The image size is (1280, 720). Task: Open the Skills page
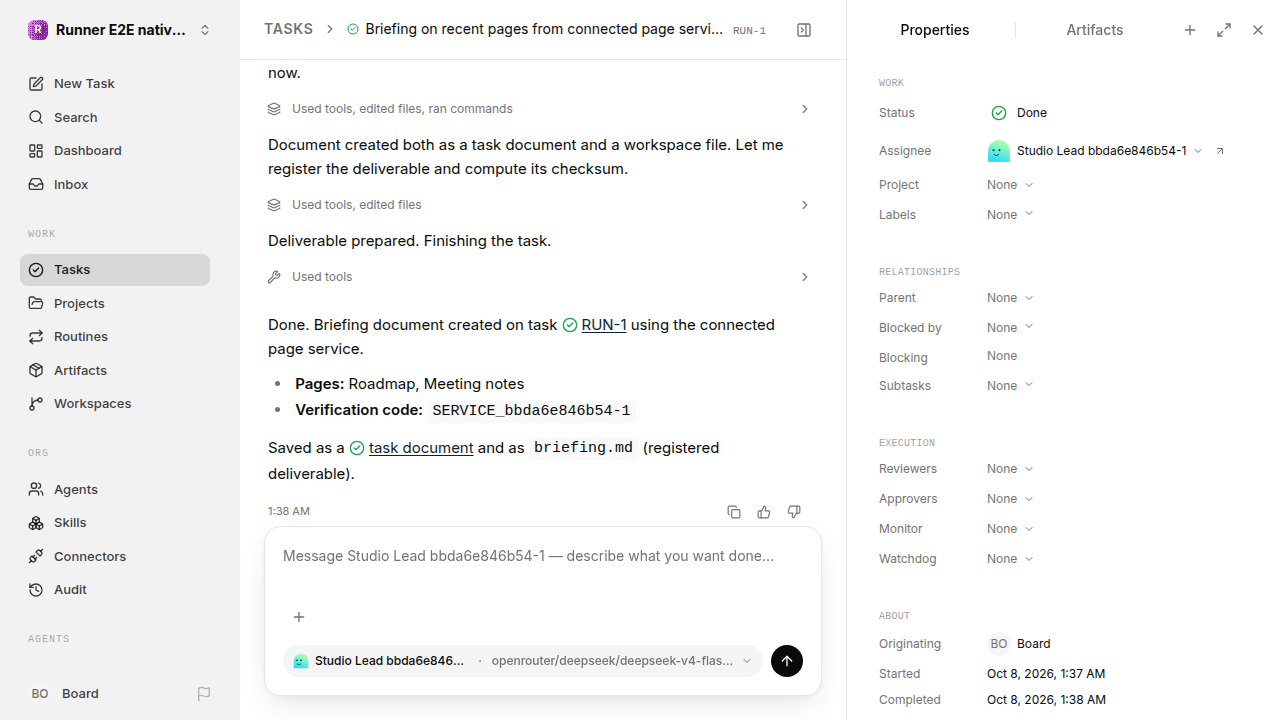(115, 523)
